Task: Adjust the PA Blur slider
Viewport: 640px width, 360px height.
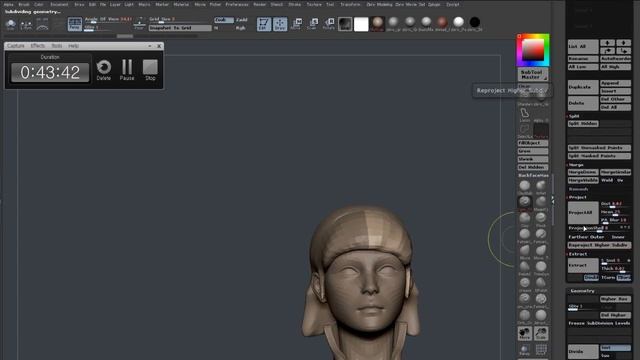Action: click(615, 220)
